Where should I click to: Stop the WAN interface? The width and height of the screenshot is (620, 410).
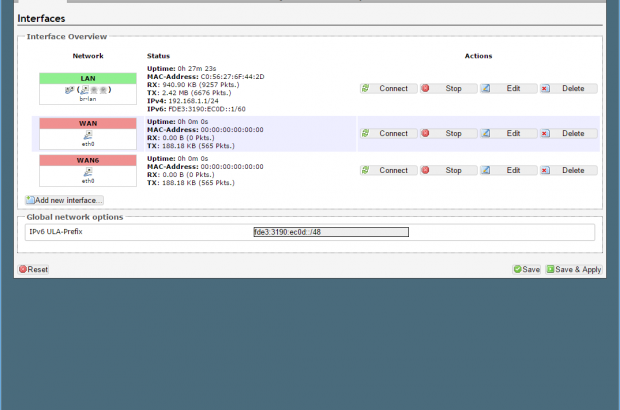(447, 133)
